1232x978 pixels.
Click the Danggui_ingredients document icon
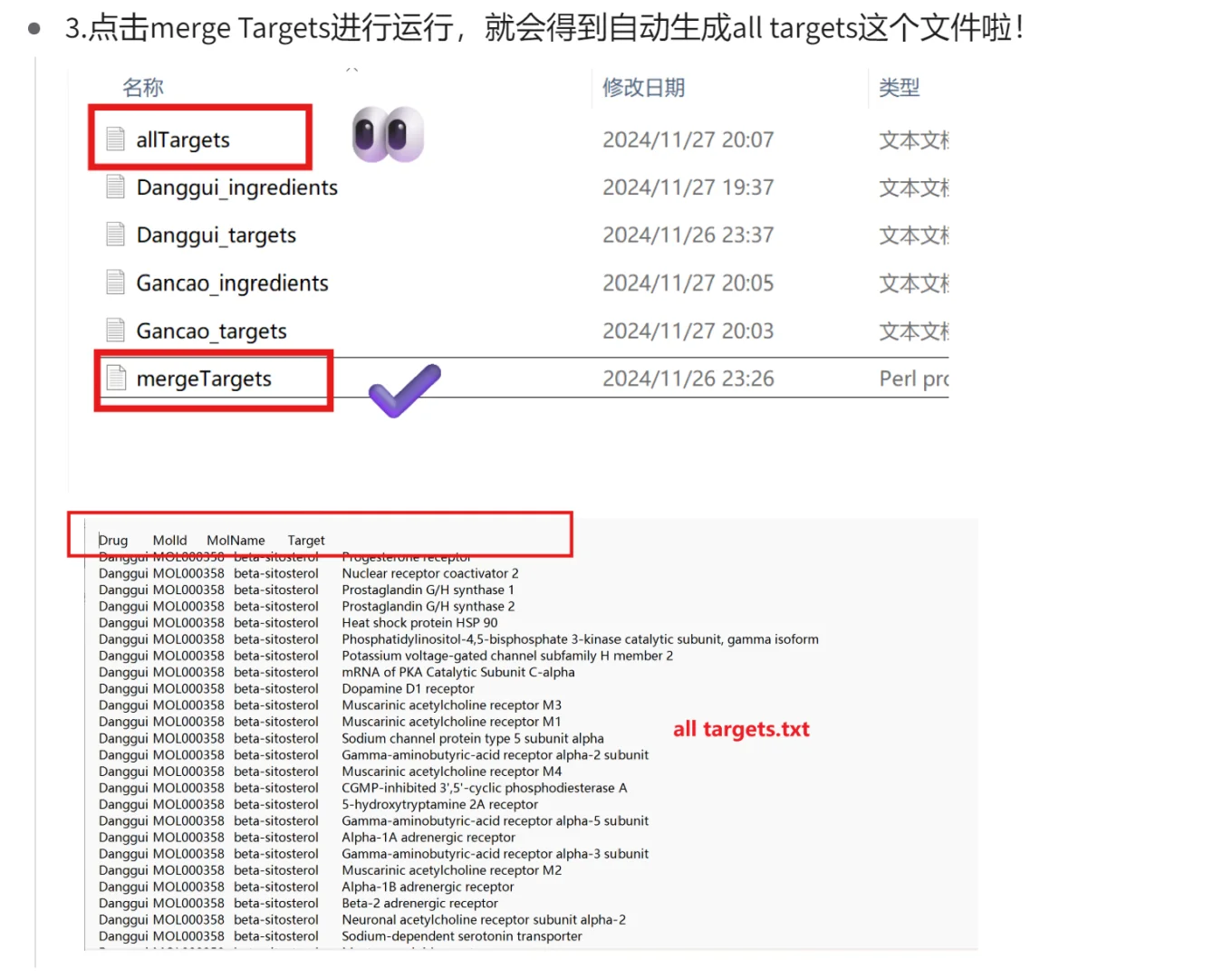[x=115, y=187]
